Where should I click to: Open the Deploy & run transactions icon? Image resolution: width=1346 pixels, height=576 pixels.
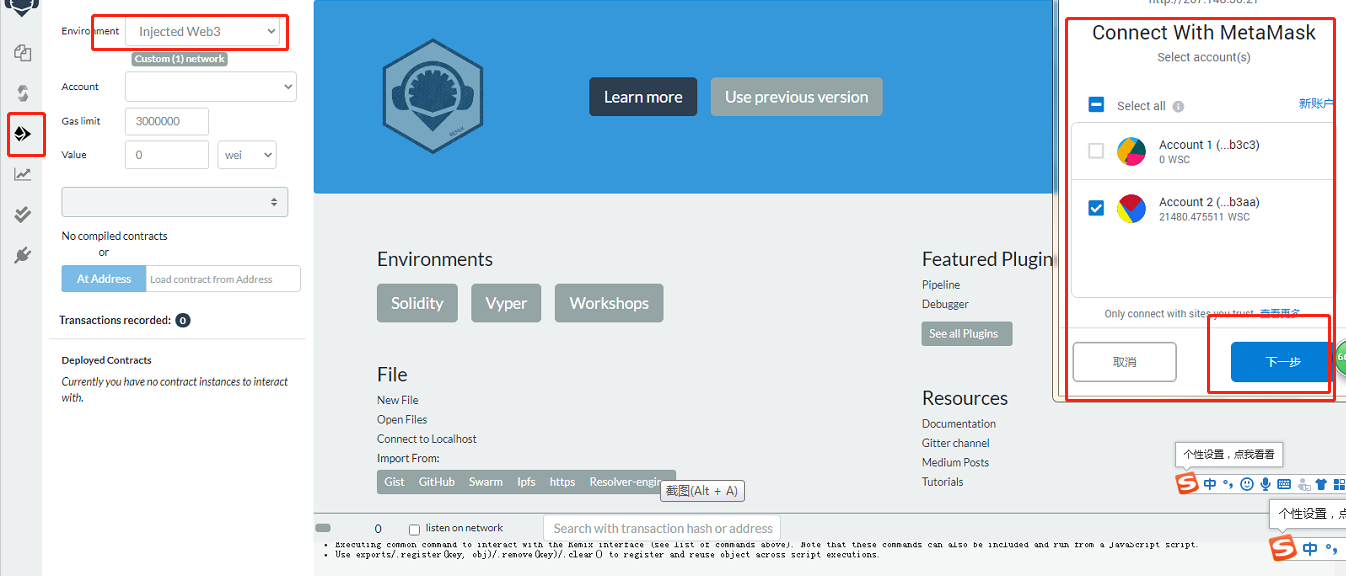coord(22,134)
